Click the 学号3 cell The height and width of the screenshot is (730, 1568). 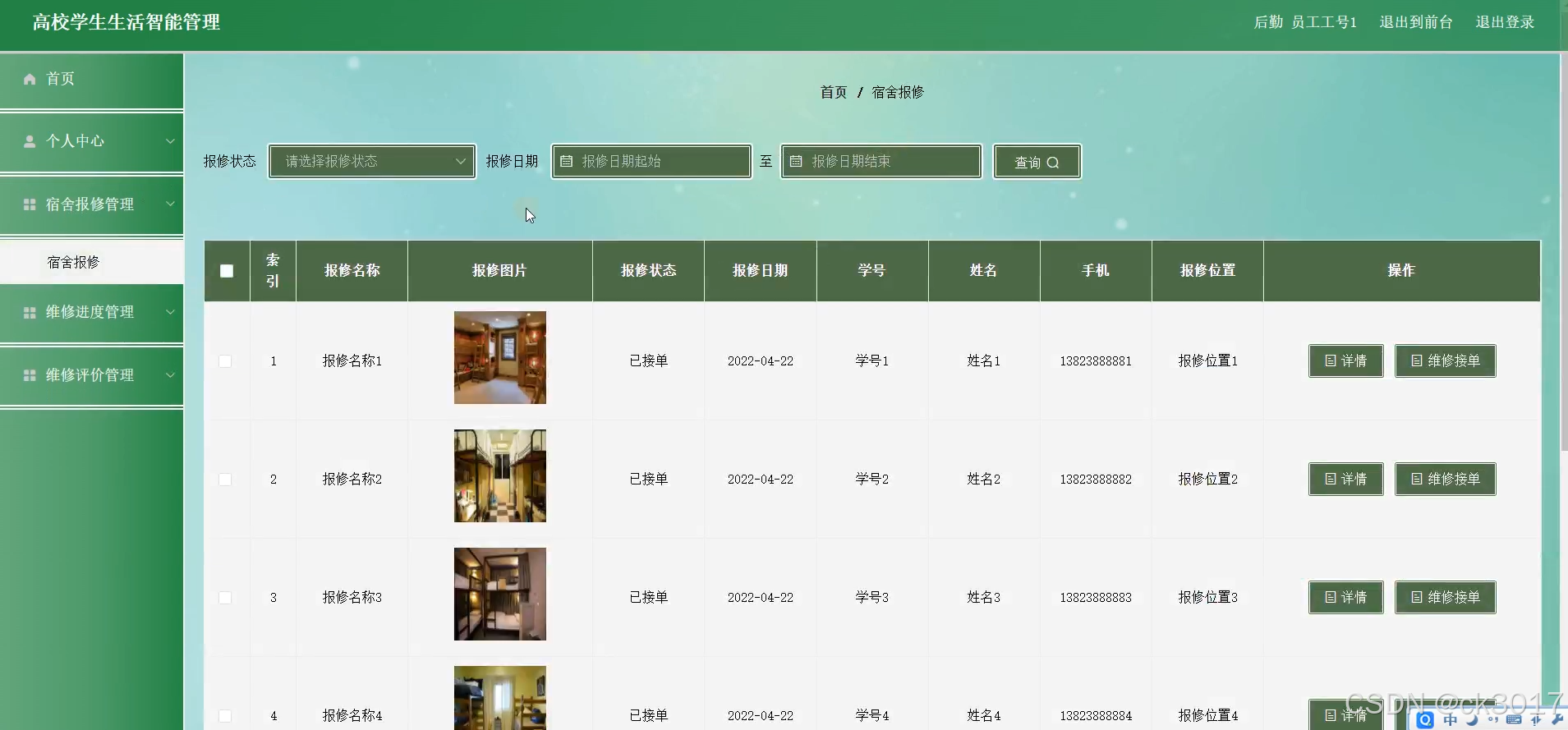coord(871,598)
